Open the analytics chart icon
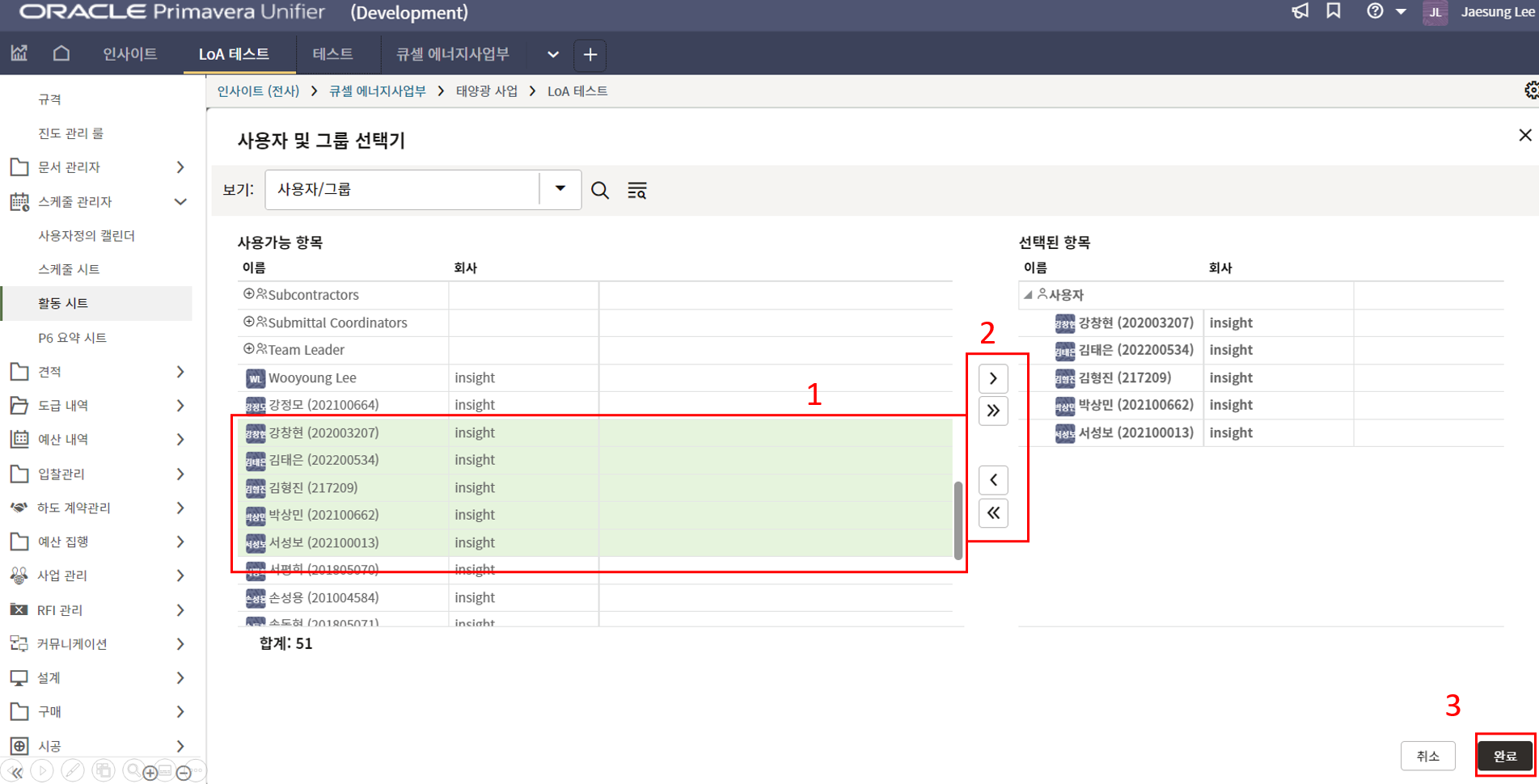Viewport: 1539px width, 784px height. 19,54
